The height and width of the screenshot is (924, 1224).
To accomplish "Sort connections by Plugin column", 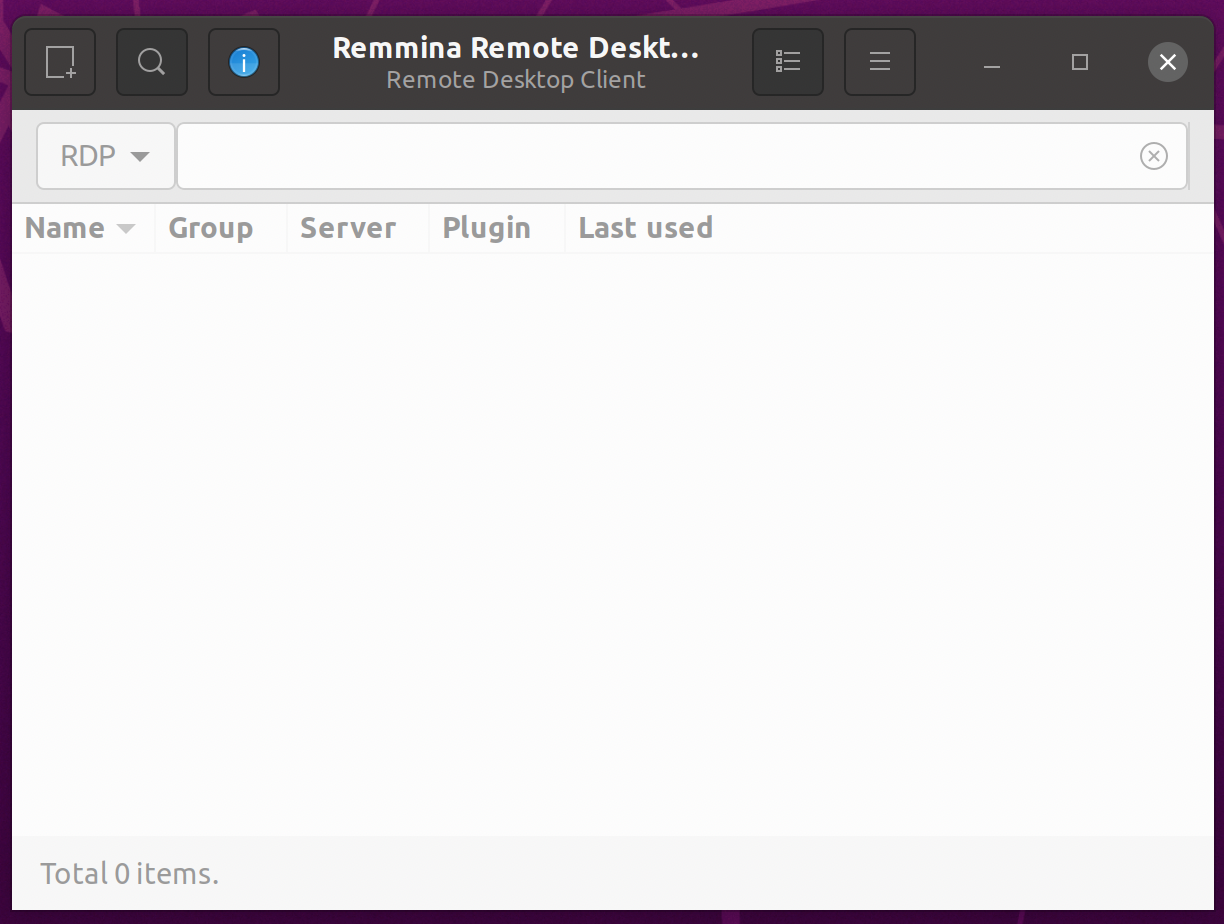I will [x=497, y=228].
